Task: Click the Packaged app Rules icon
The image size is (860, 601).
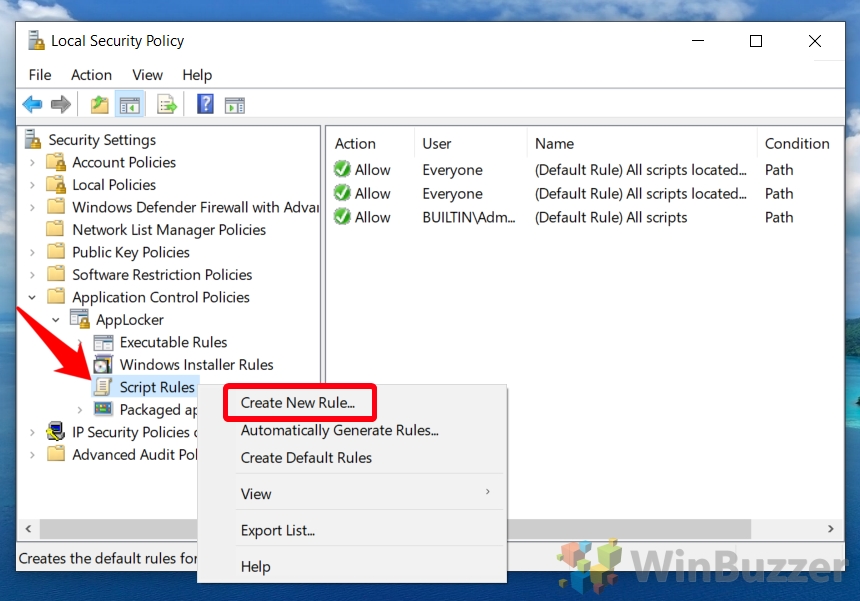Action: [103, 409]
